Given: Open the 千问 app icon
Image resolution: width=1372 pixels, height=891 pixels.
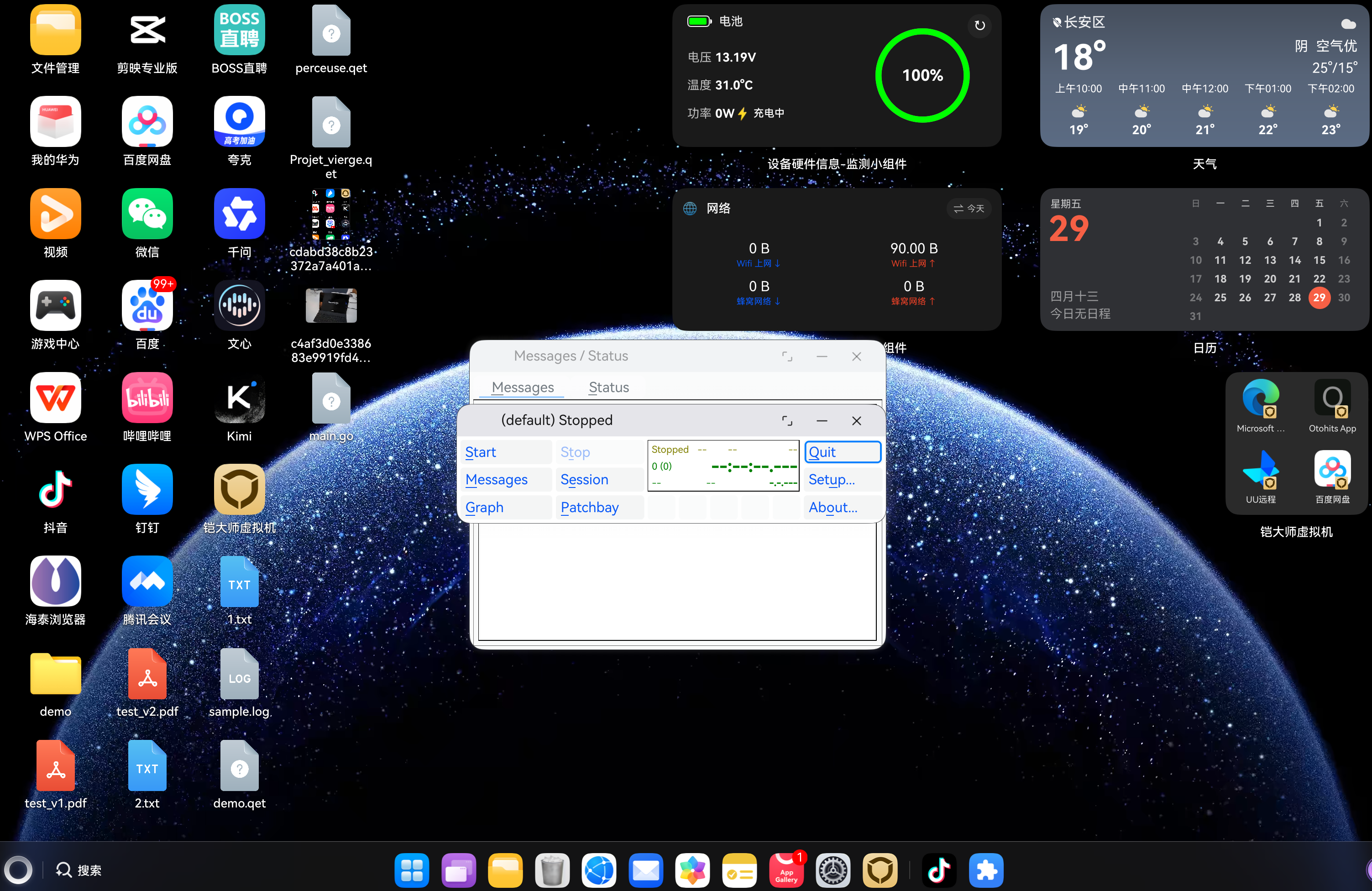Looking at the screenshot, I should tap(239, 214).
